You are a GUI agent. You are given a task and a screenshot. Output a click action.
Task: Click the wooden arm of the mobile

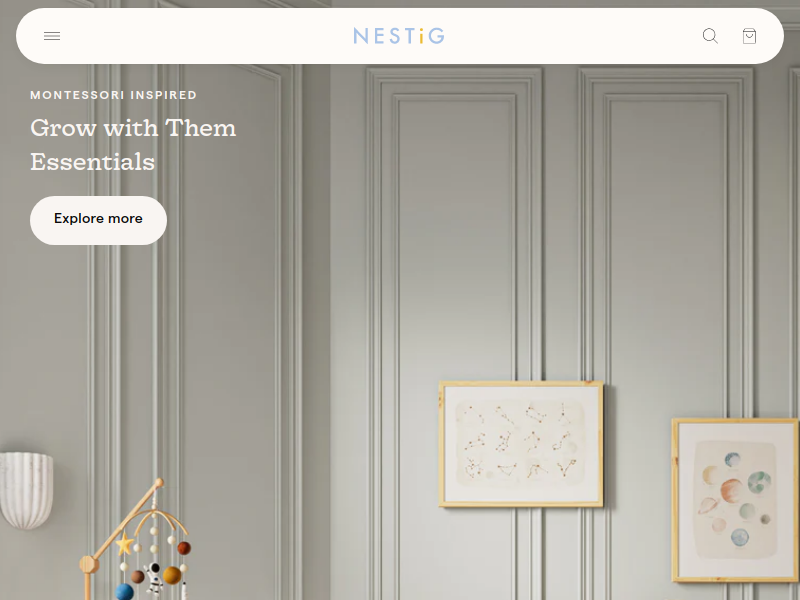tap(127, 518)
